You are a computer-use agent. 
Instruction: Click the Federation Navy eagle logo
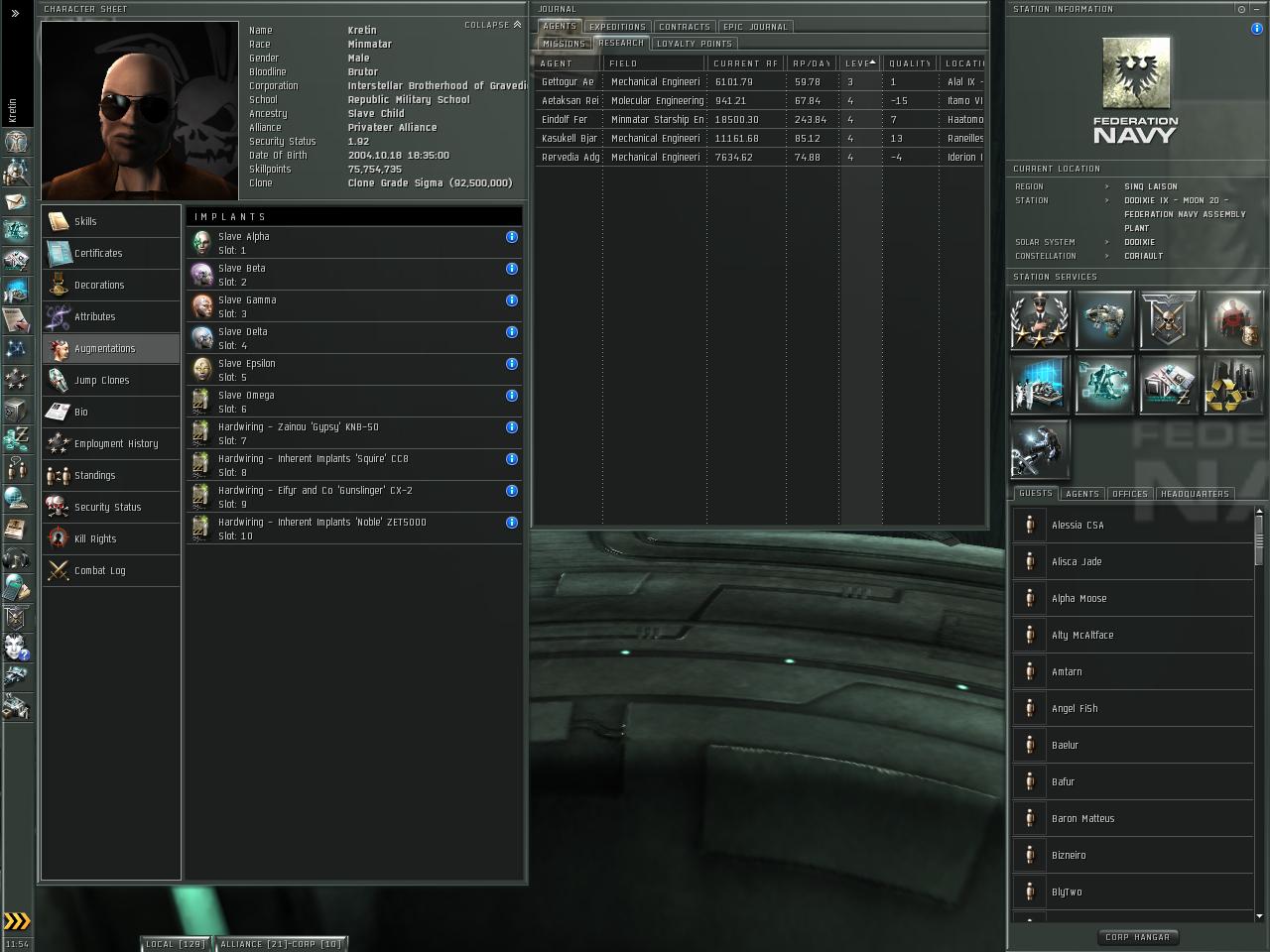[x=1136, y=74]
